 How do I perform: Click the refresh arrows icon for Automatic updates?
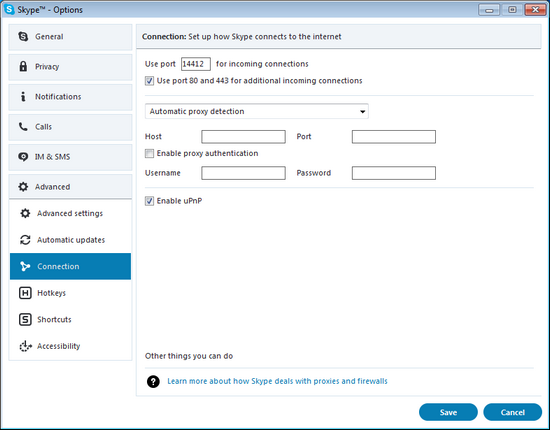(x=25, y=240)
